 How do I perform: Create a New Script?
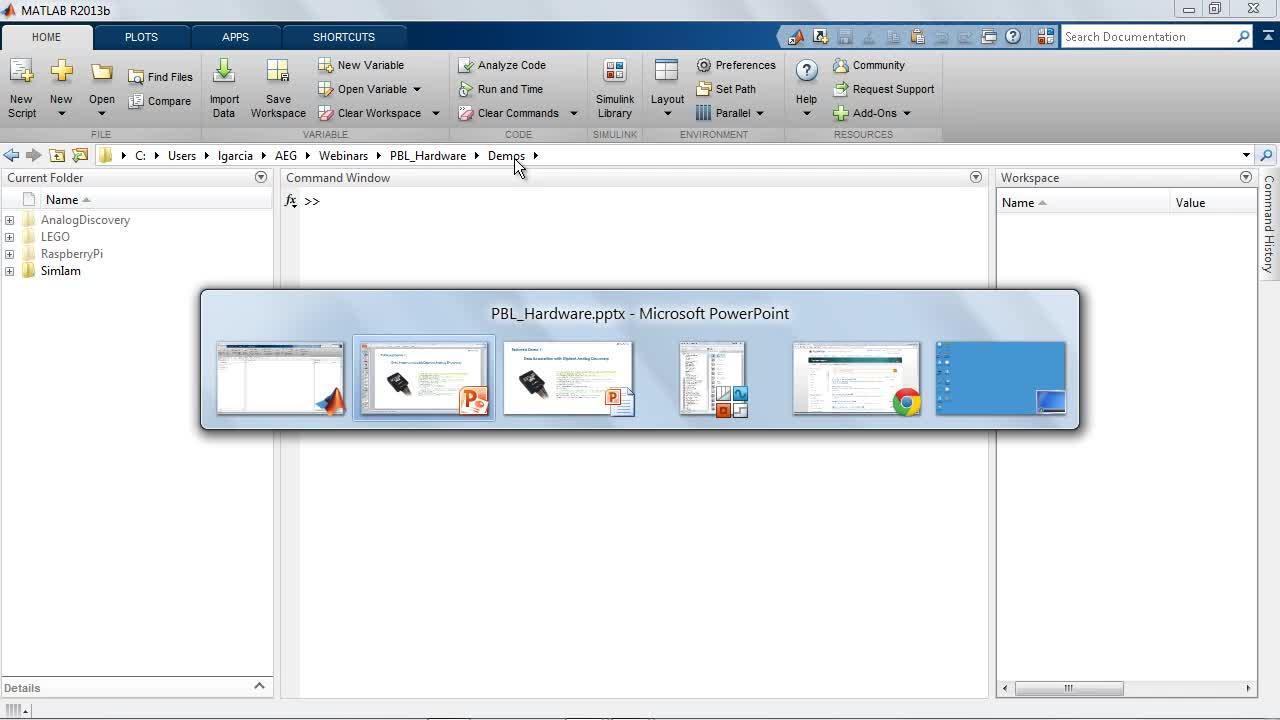21,88
